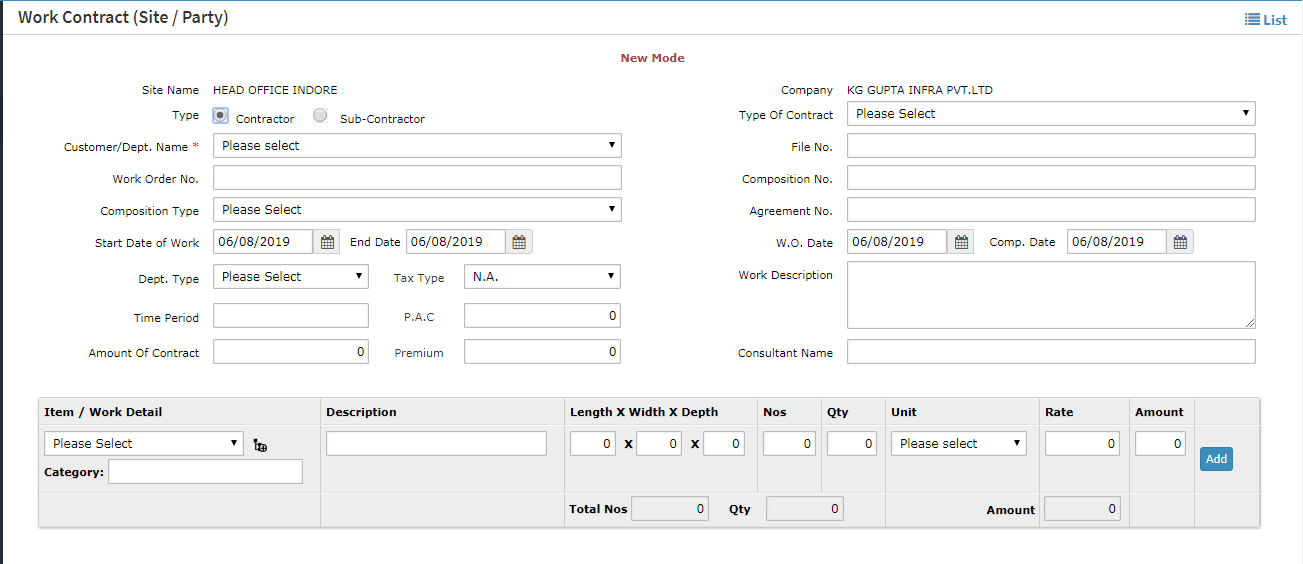Click the Category text field

(x=205, y=472)
